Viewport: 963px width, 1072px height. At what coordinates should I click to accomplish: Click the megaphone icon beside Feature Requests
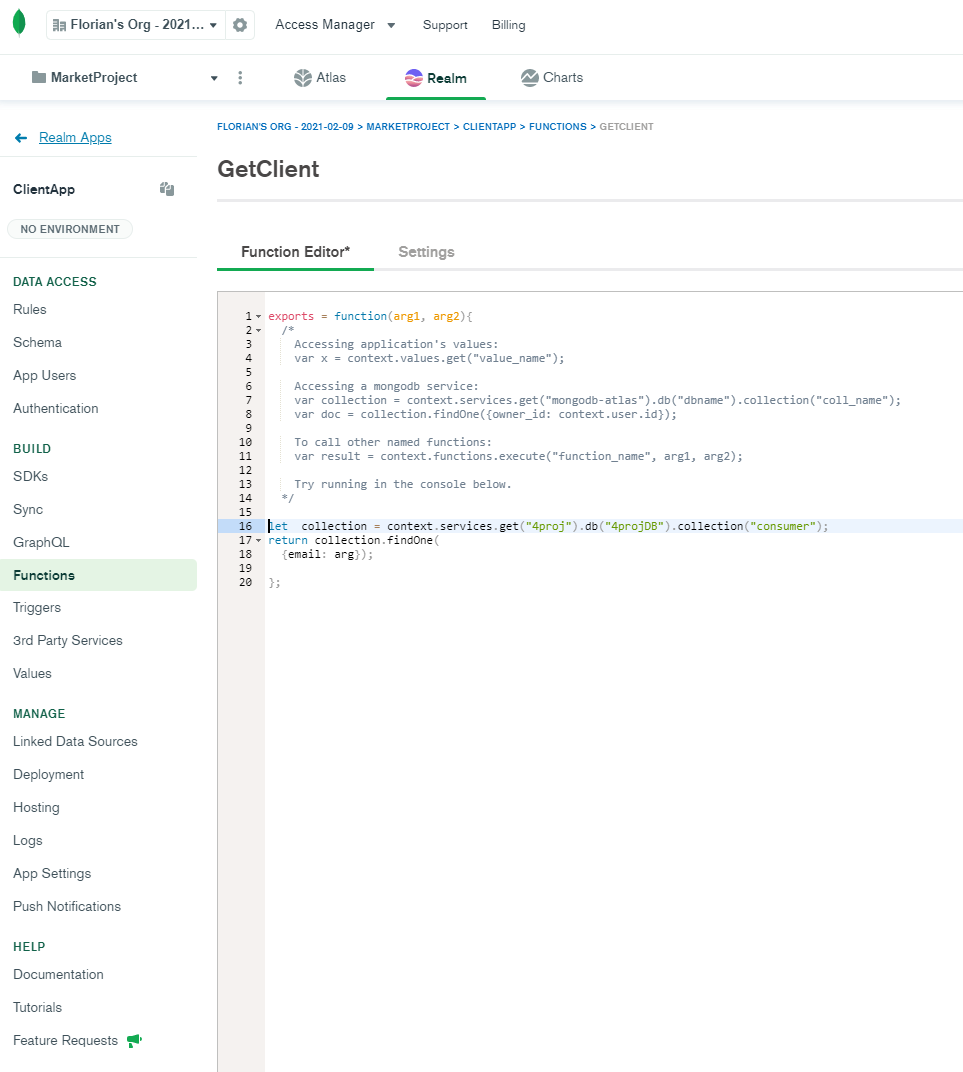[134, 1040]
